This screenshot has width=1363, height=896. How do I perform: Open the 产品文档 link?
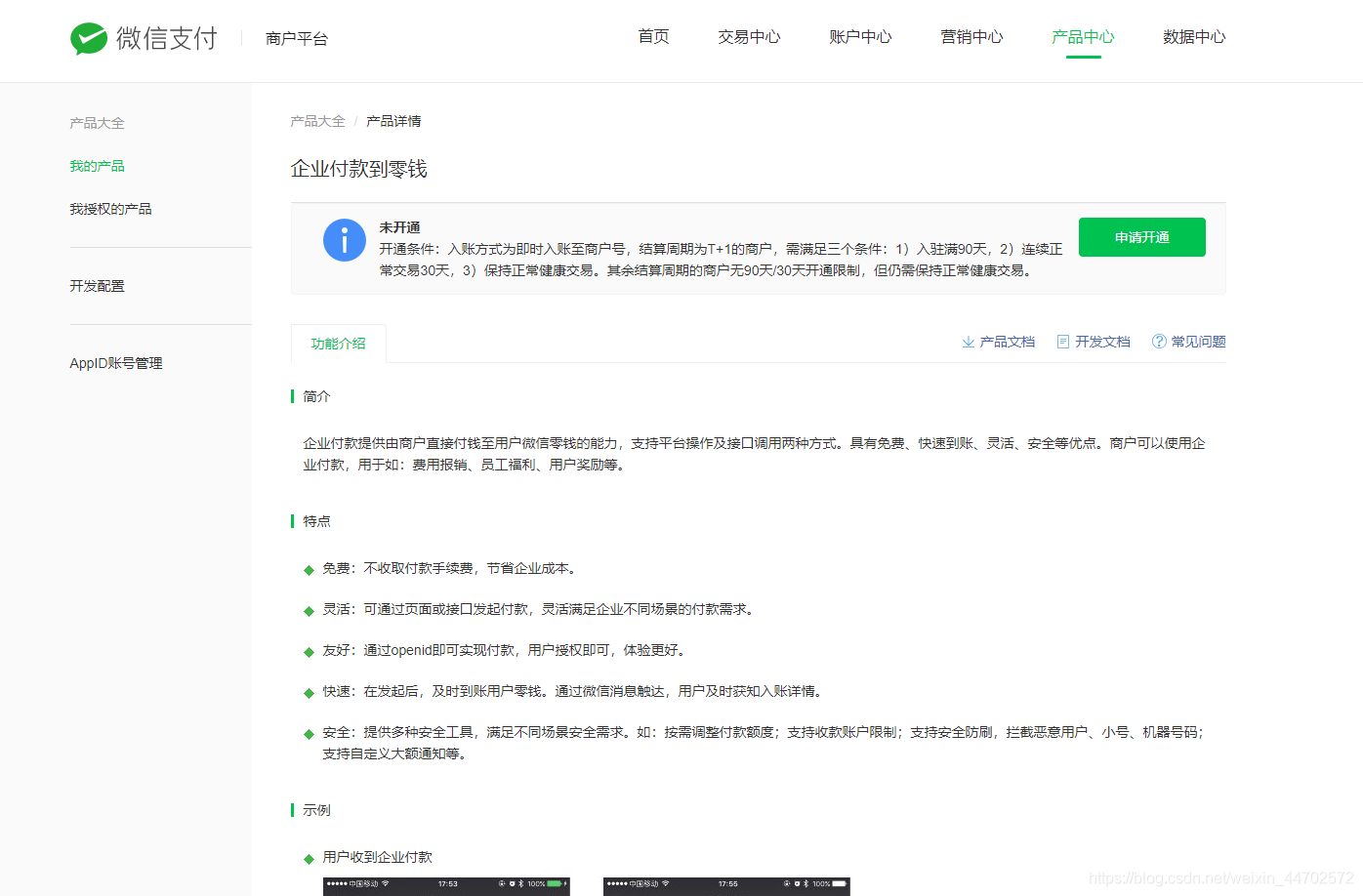(1008, 342)
